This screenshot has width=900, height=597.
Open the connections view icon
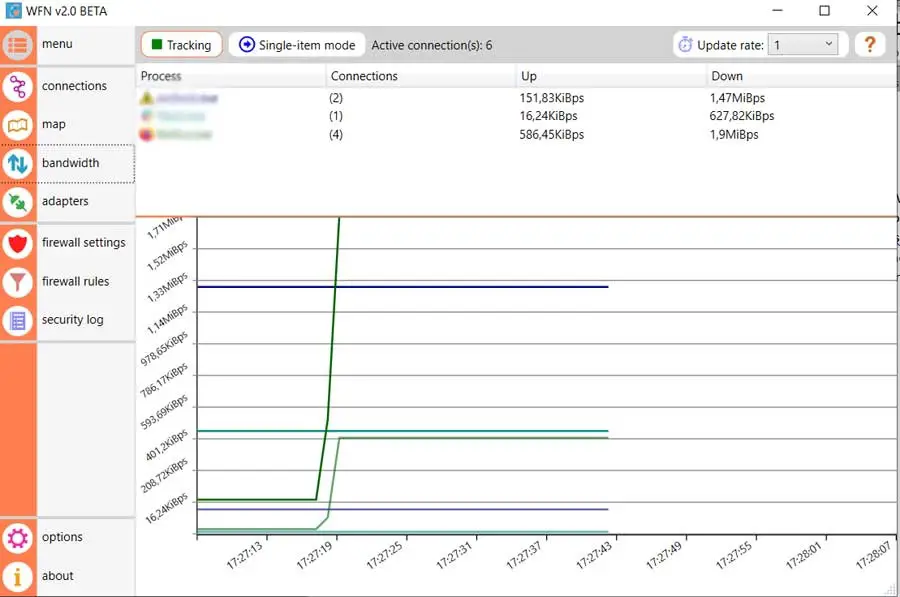(x=17, y=87)
